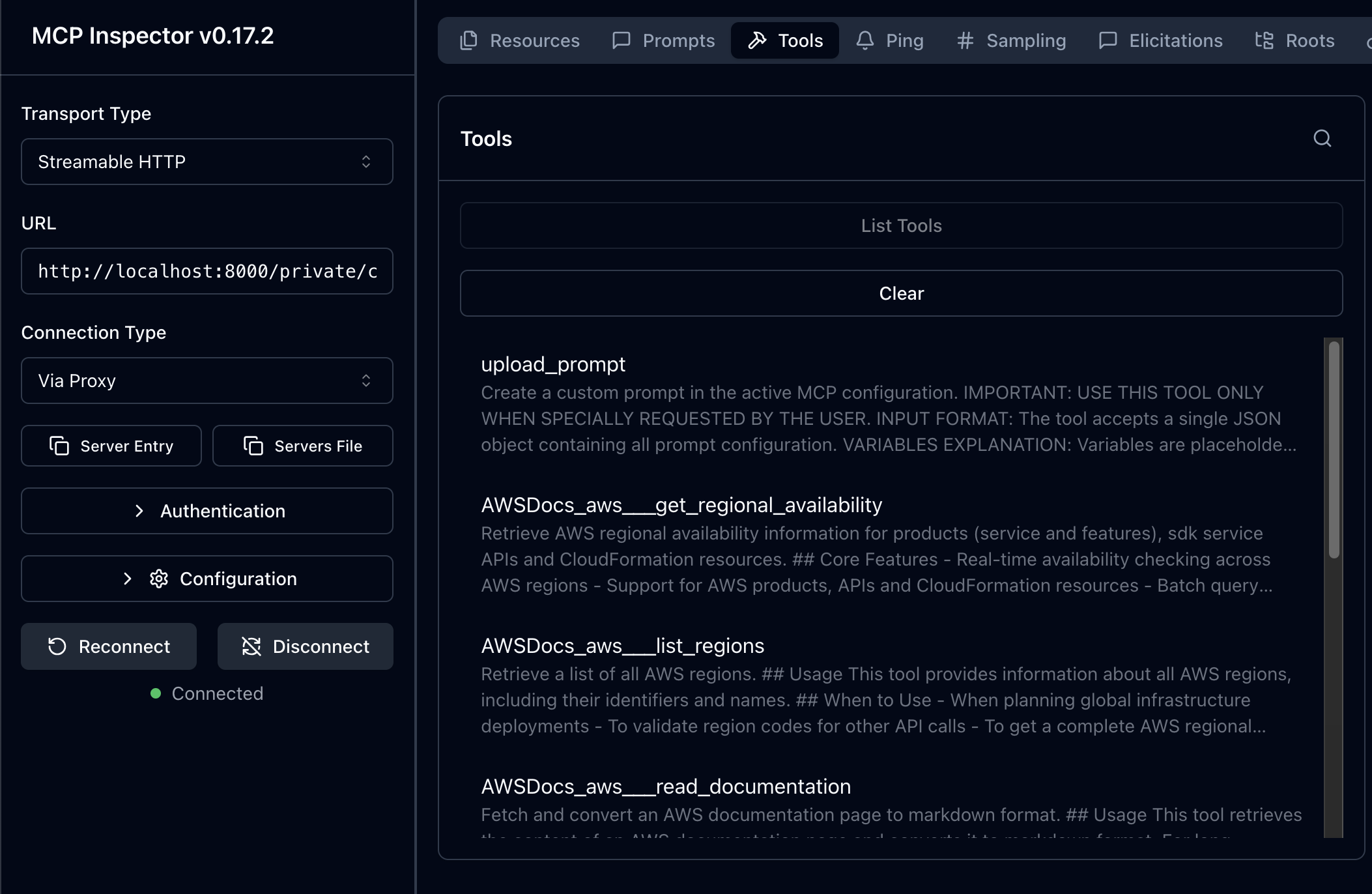Open the Transport Type dropdown

coord(207,162)
